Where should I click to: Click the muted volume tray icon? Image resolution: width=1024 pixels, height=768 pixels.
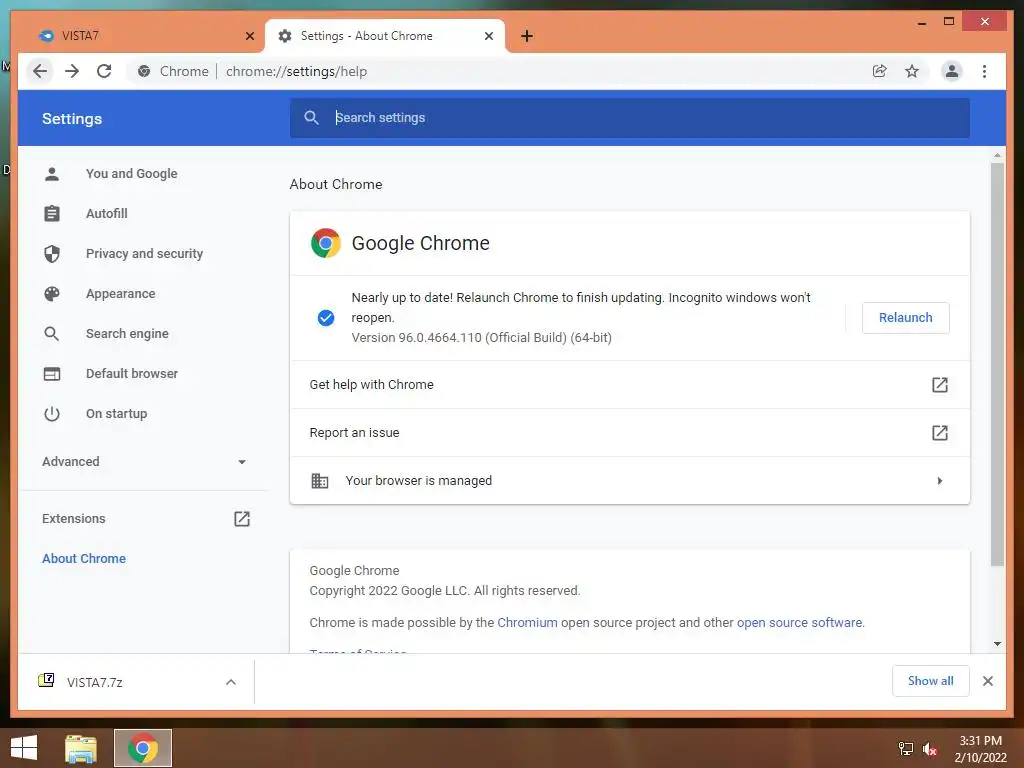pos(929,749)
